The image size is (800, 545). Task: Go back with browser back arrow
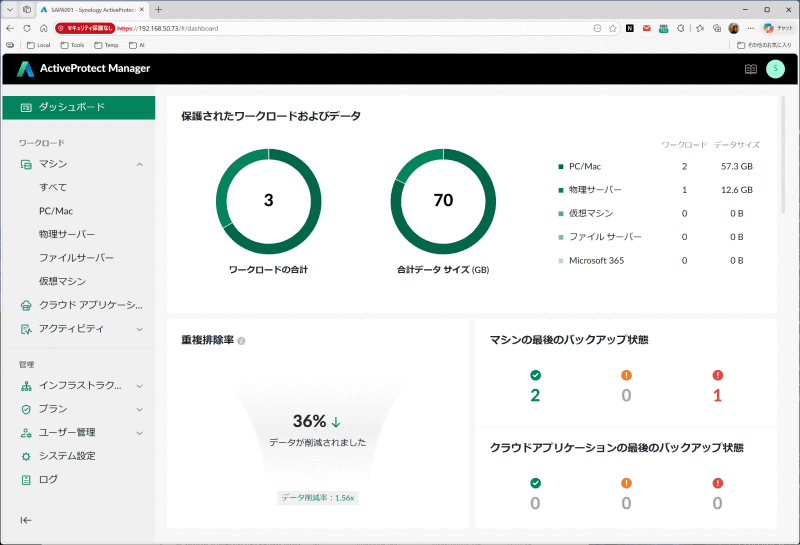(x=10, y=29)
